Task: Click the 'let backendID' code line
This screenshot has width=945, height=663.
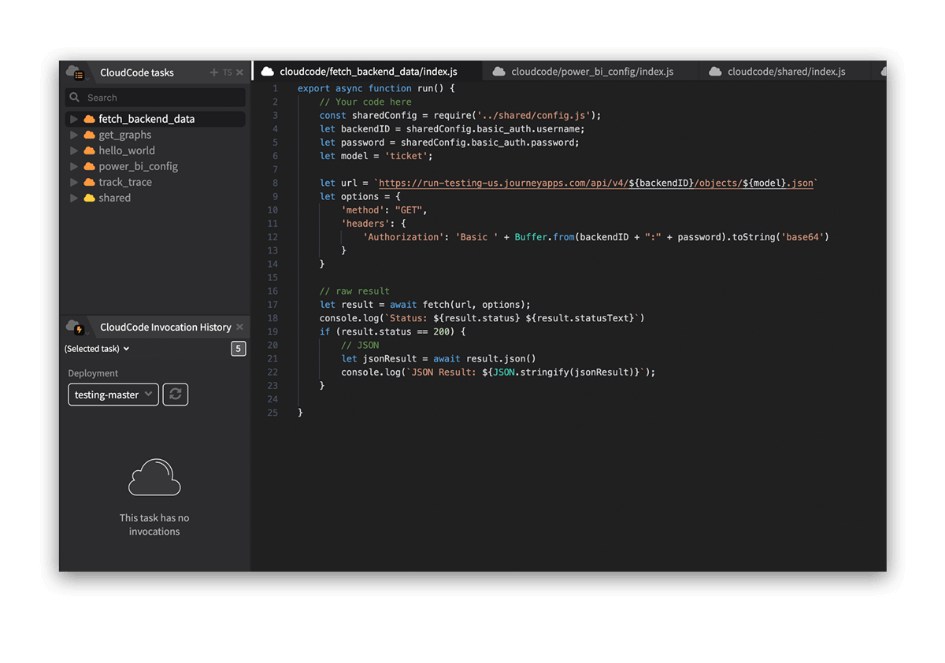Action: pos(452,129)
